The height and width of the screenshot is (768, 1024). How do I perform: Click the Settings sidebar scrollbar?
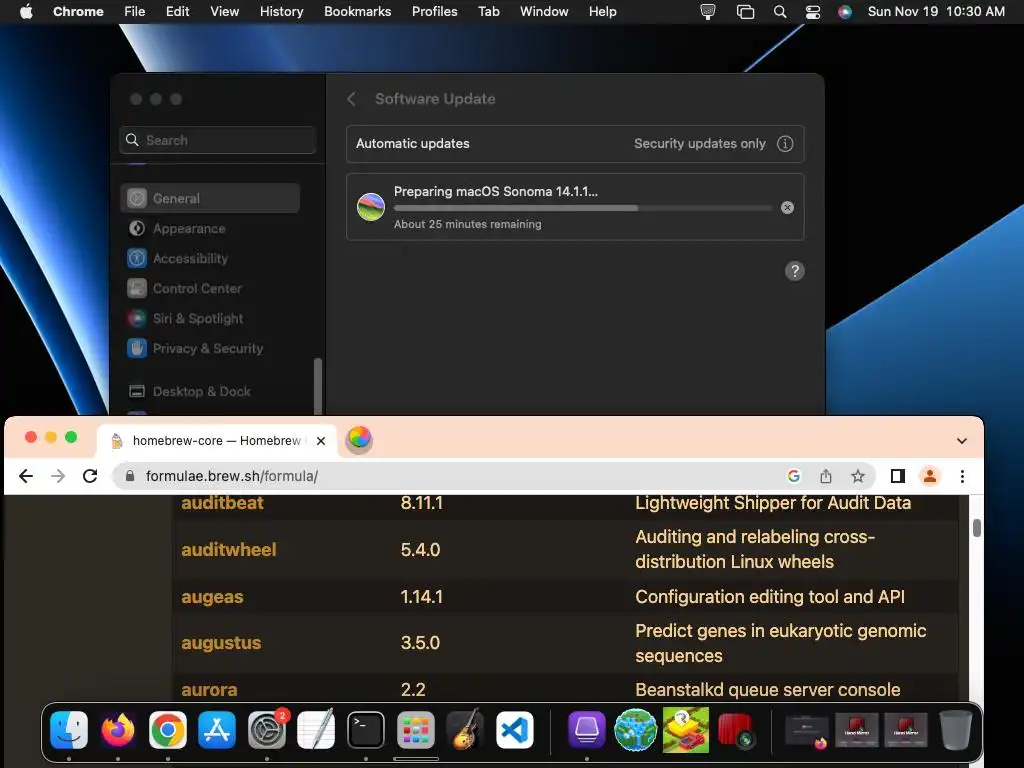point(318,386)
